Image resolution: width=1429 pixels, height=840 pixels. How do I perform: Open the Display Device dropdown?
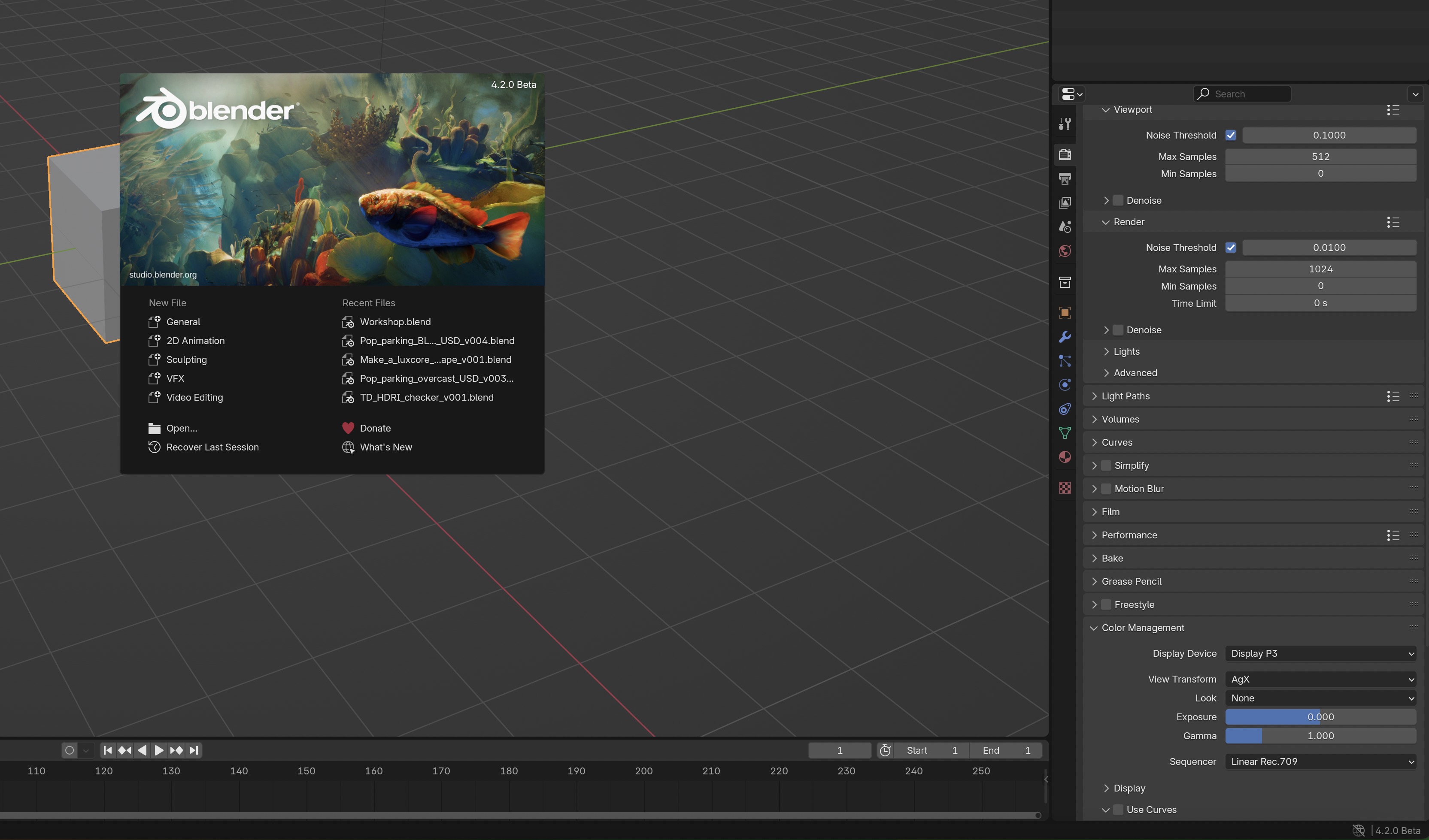tap(1320, 653)
